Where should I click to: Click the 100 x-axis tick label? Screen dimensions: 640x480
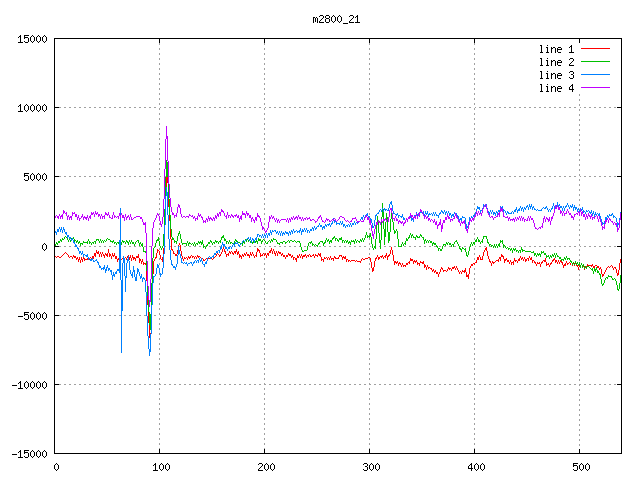tap(160, 467)
